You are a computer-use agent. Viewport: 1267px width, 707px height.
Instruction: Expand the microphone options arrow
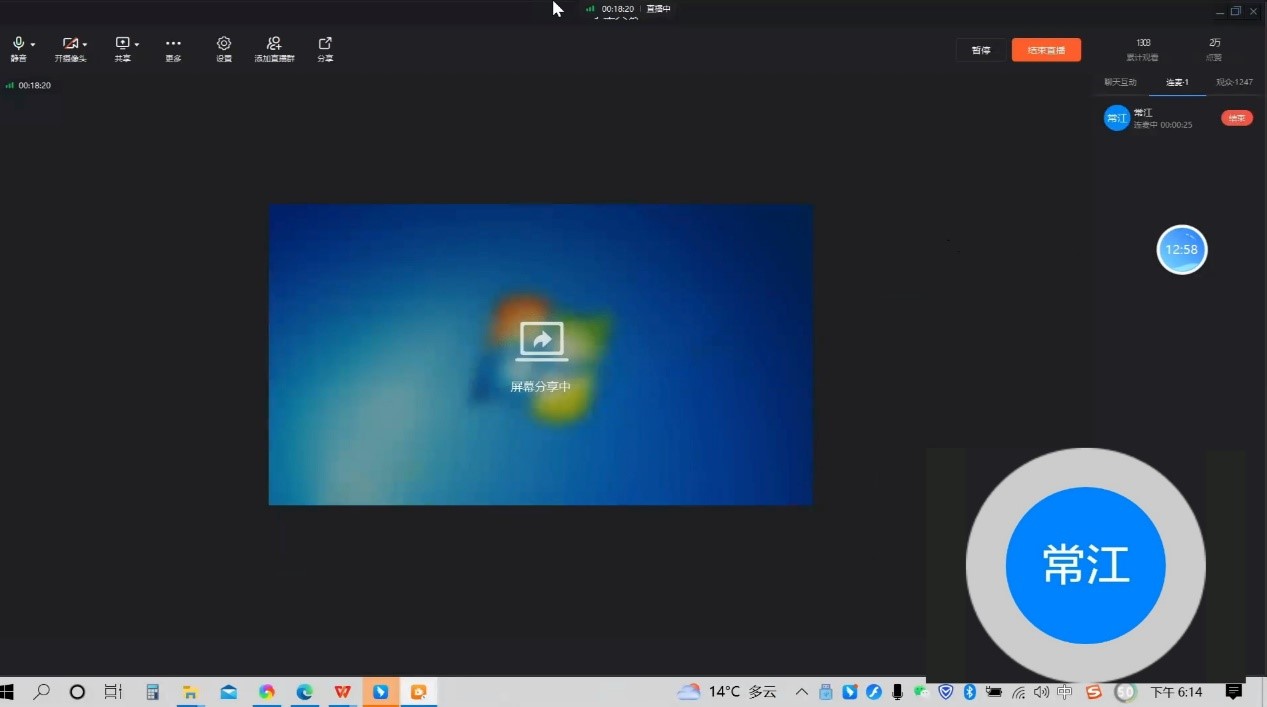(x=33, y=45)
